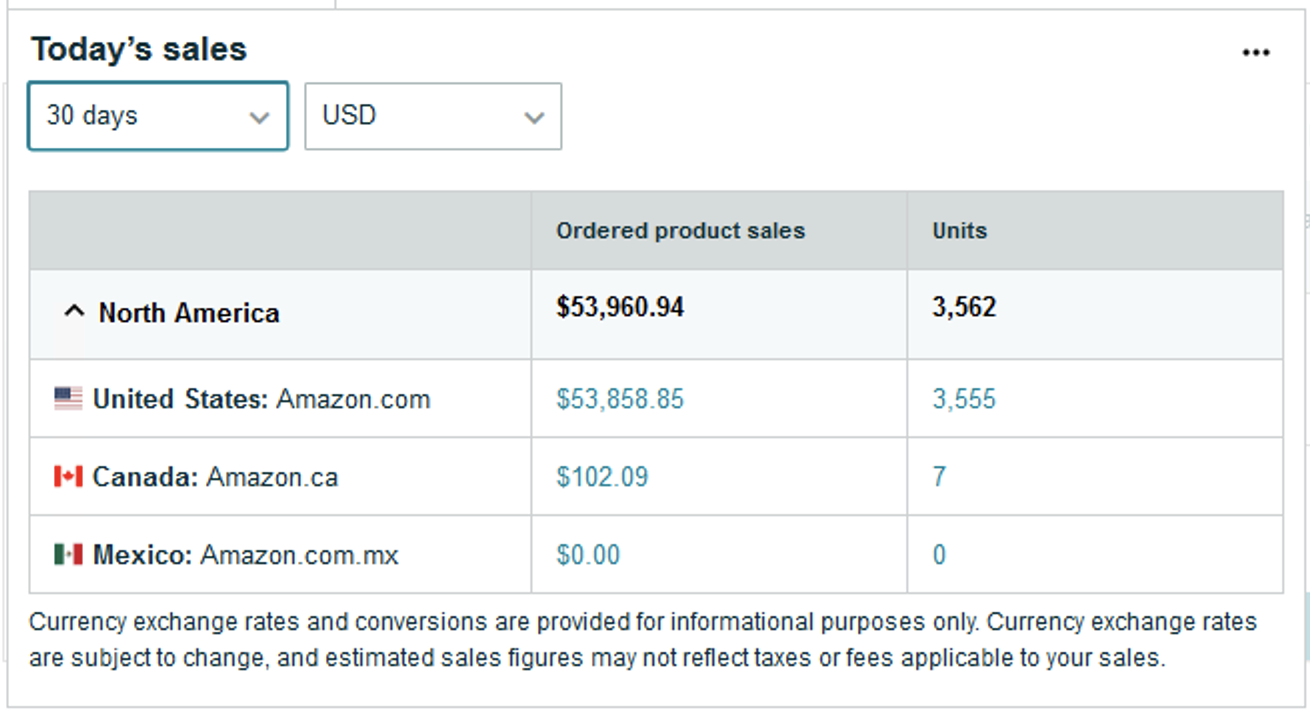Click the United States: Amazon.com row label
This screenshot has width=1310, height=716.
tap(261, 400)
